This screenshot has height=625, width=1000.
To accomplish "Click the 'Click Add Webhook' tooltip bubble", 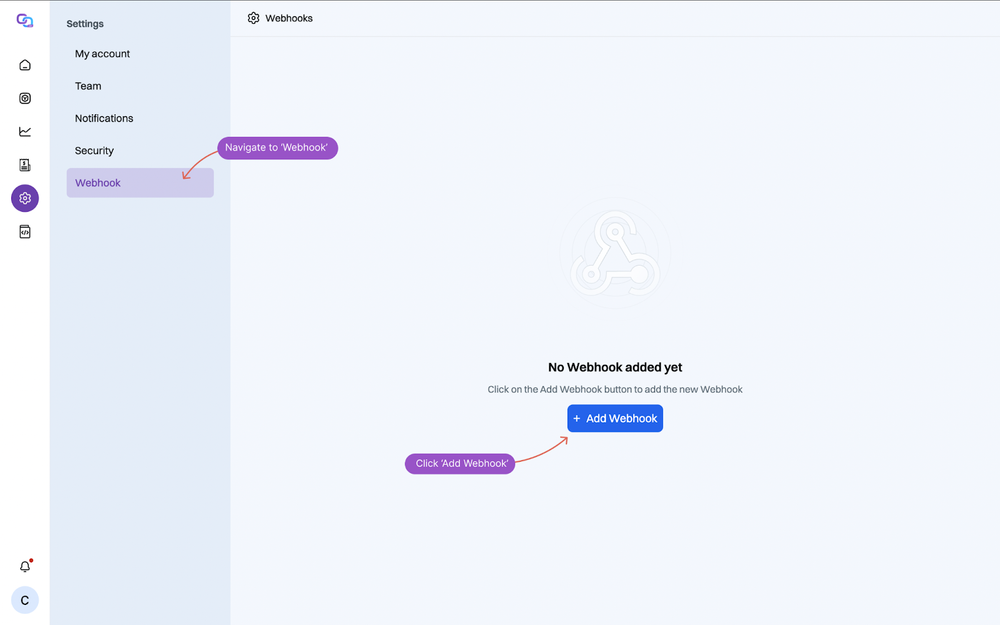I will coord(460,464).
